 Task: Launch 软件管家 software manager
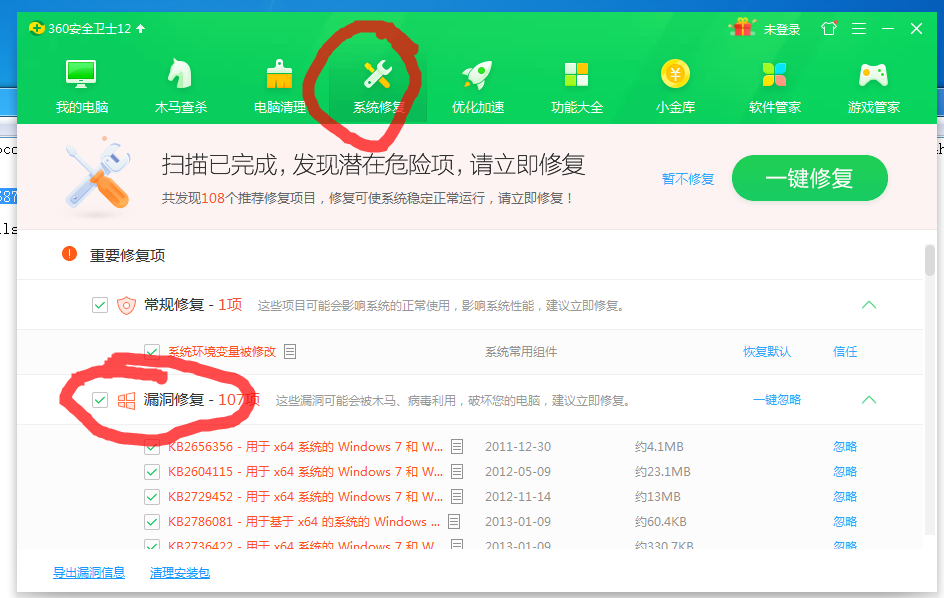[x=774, y=86]
